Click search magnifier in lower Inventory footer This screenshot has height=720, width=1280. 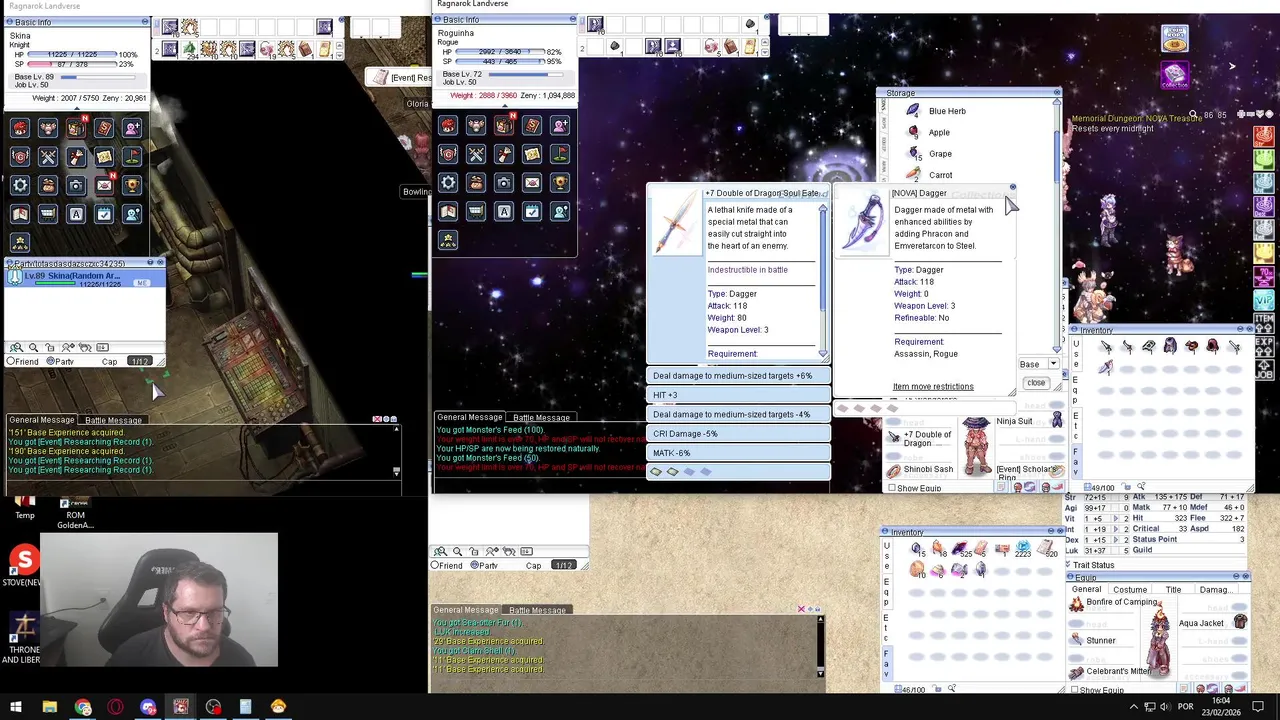click(x=951, y=689)
